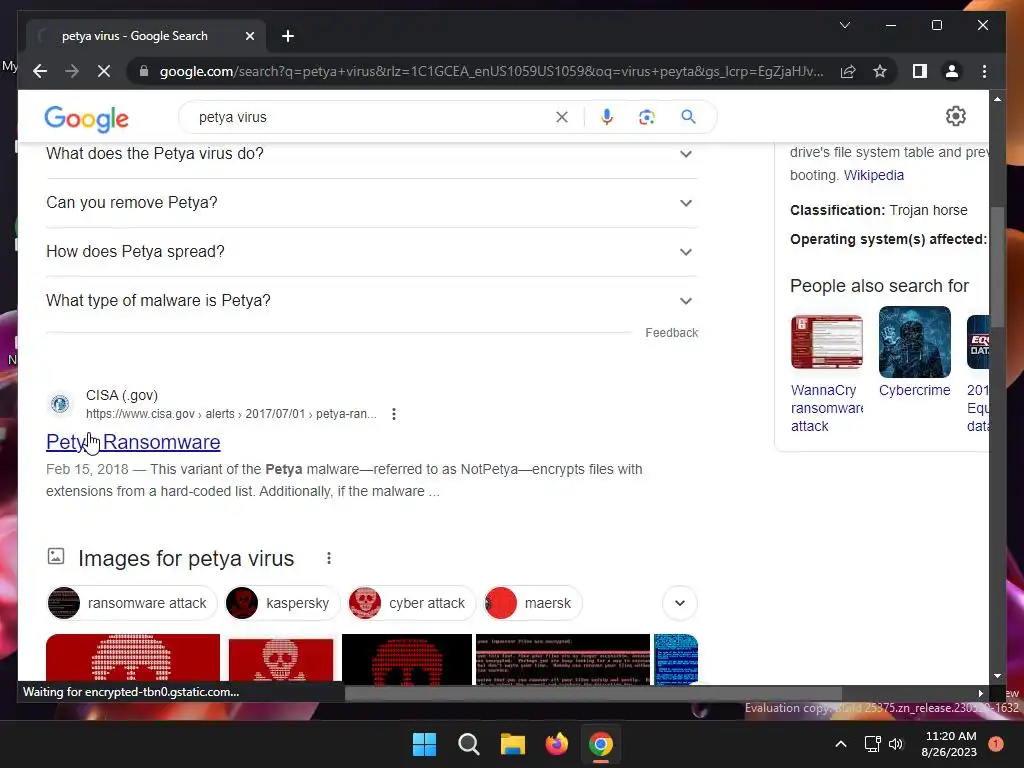Open options for Images for petya virus
The image size is (1024, 768).
pos(329,558)
